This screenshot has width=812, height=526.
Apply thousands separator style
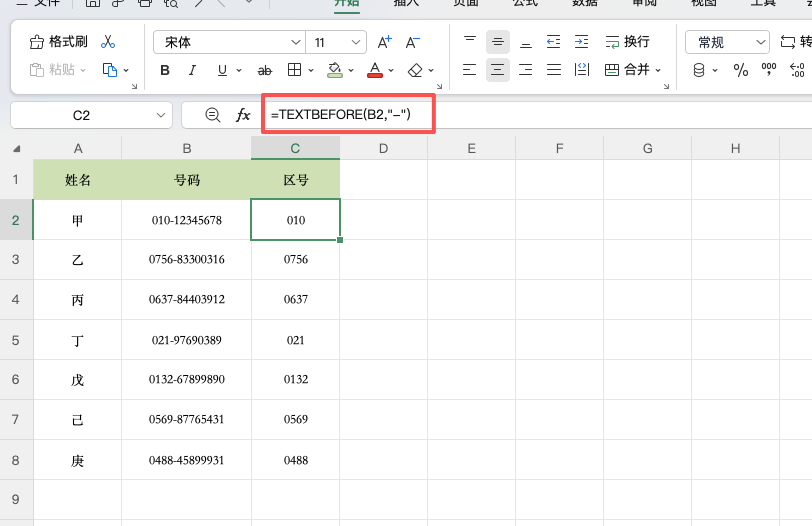click(x=769, y=70)
